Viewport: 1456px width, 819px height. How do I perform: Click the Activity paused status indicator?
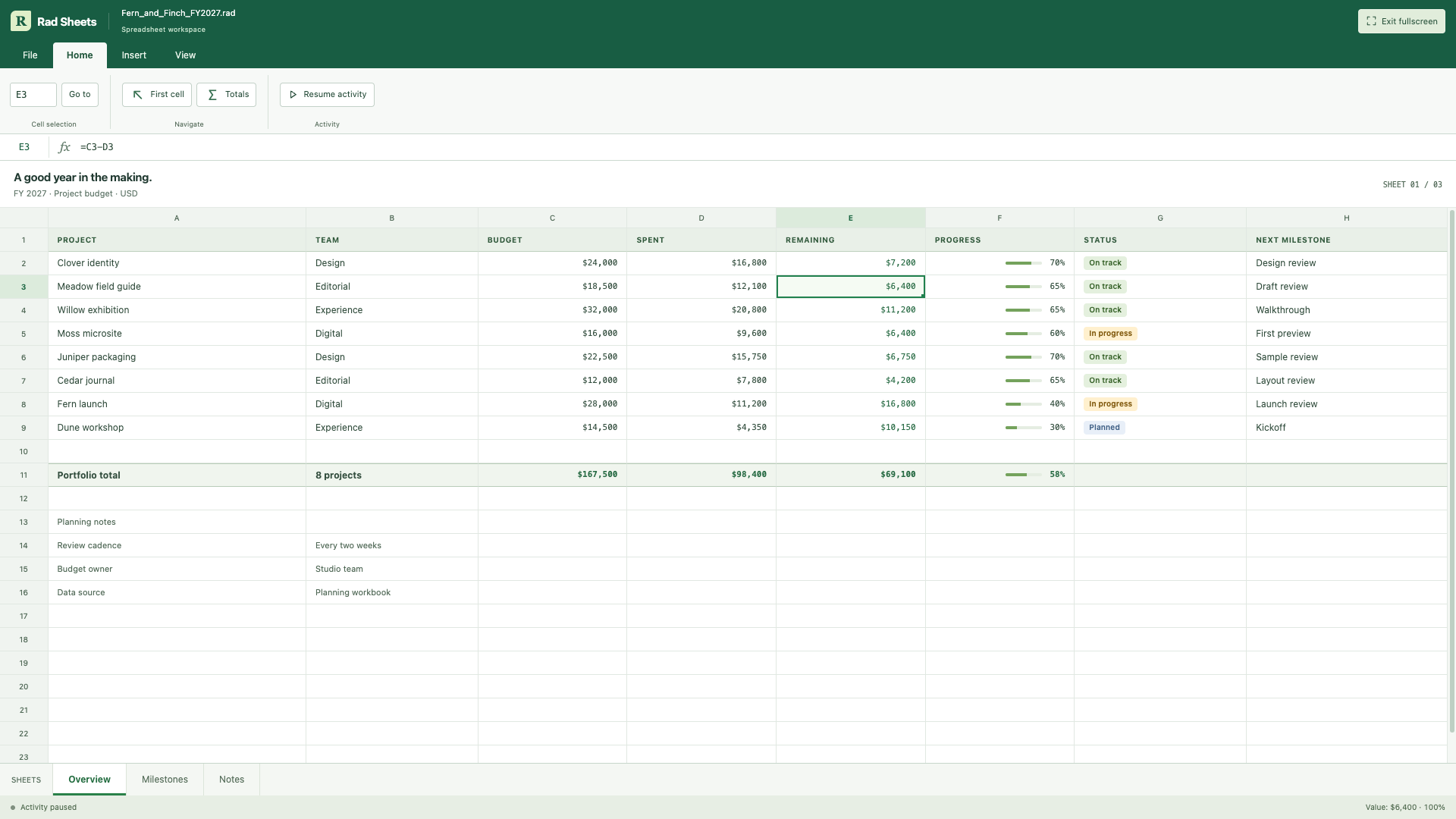click(43, 808)
